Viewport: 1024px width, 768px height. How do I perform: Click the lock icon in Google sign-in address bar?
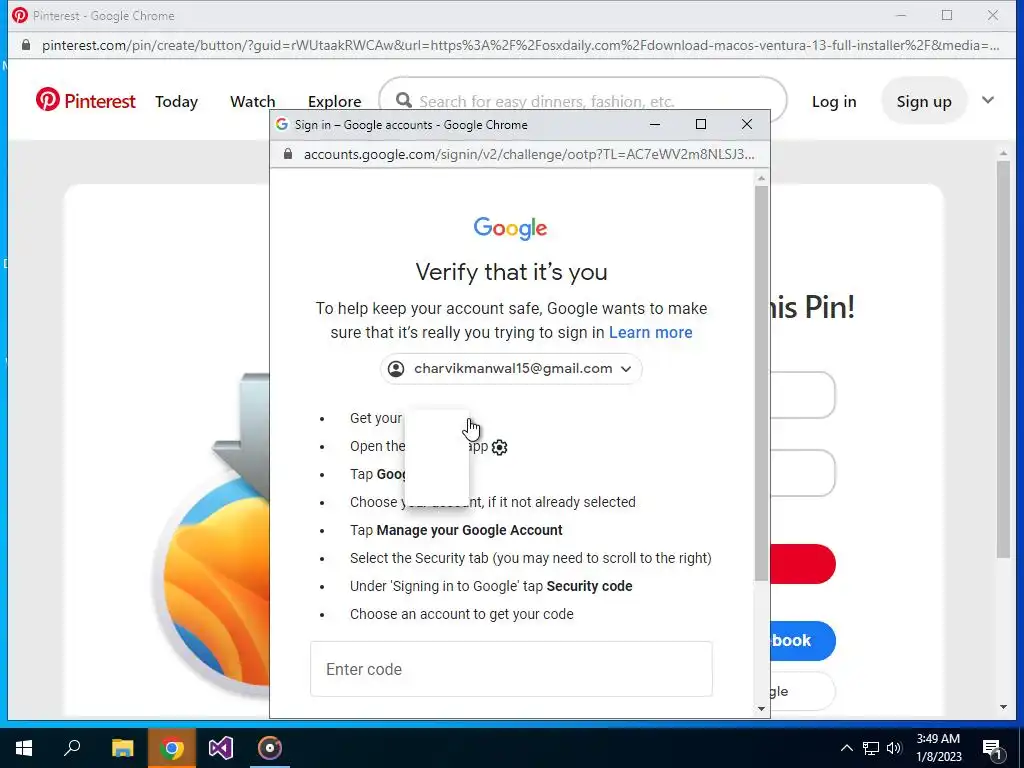point(287,154)
